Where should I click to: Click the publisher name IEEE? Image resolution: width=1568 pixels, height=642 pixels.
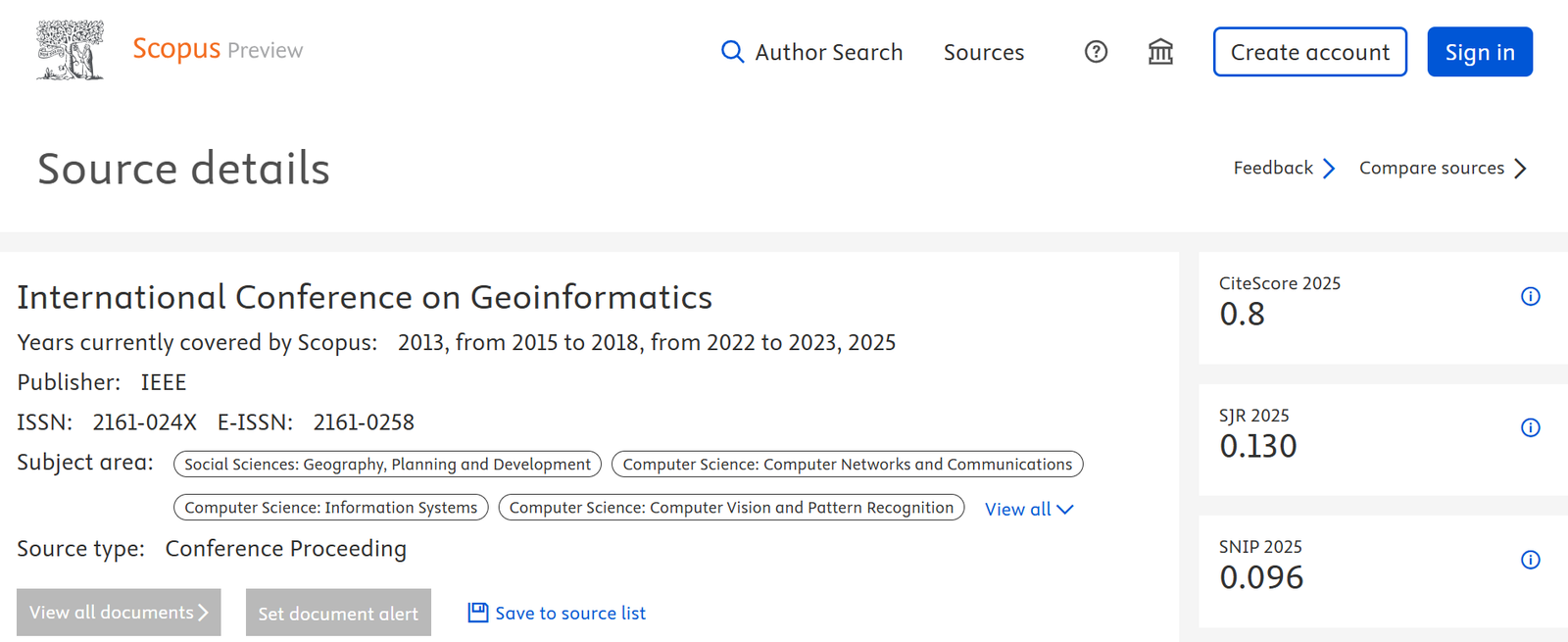[164, 382]
